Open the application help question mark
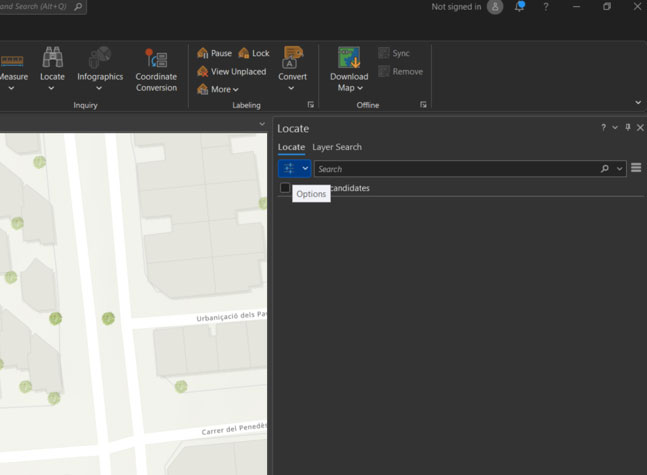 click(x=545, y=7)
